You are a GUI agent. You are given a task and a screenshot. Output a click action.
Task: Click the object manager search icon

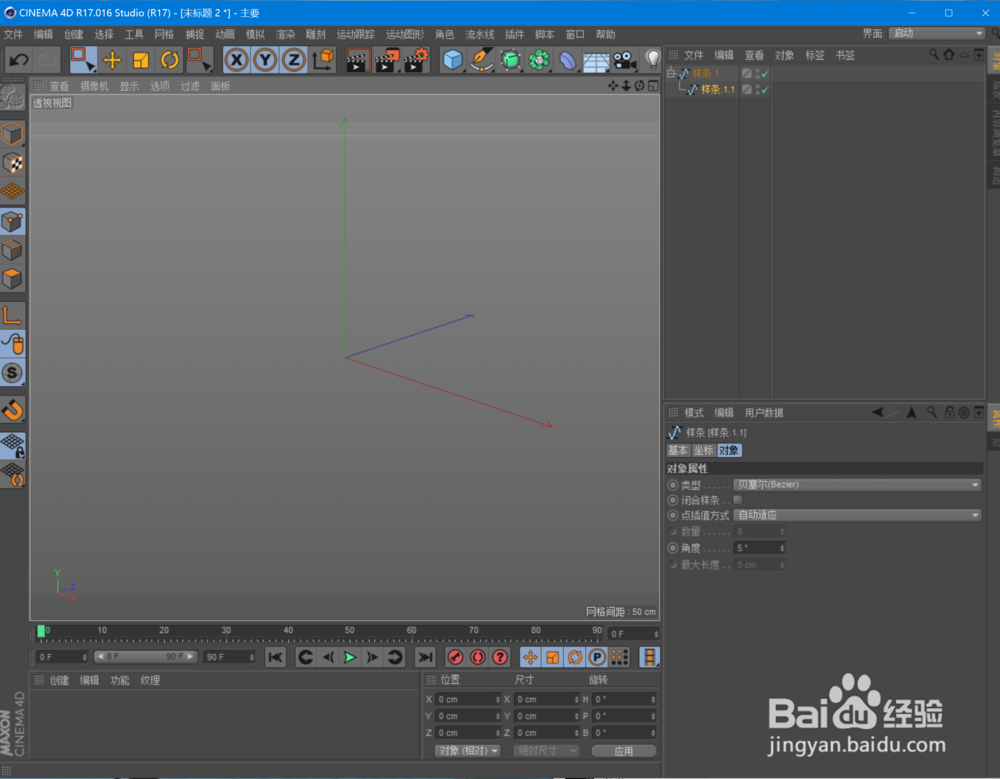[x=934, y=55]
